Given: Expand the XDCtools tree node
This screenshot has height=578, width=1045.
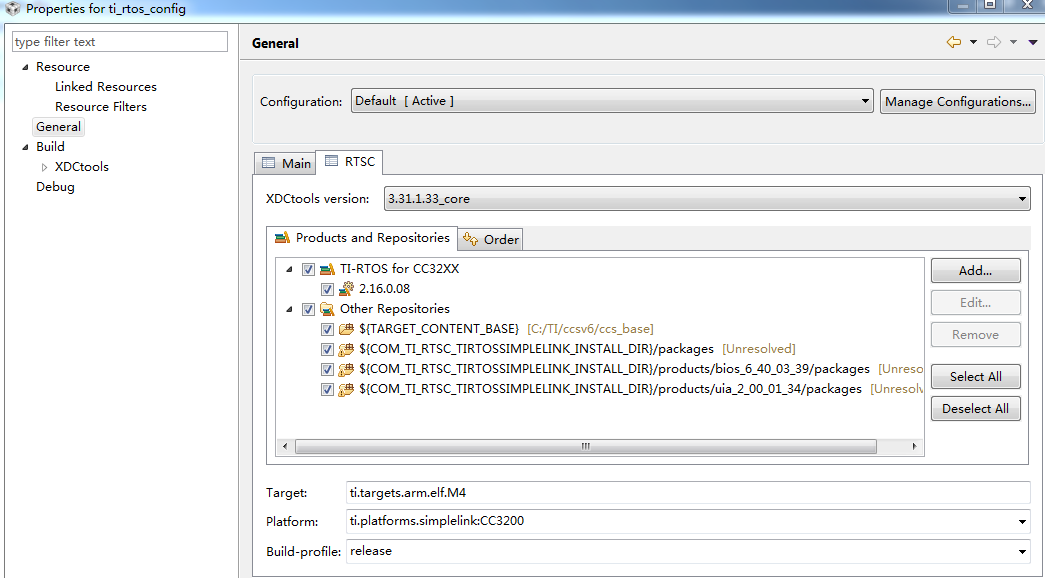Looking at the screenshot, I should click(x=45, y=167).
